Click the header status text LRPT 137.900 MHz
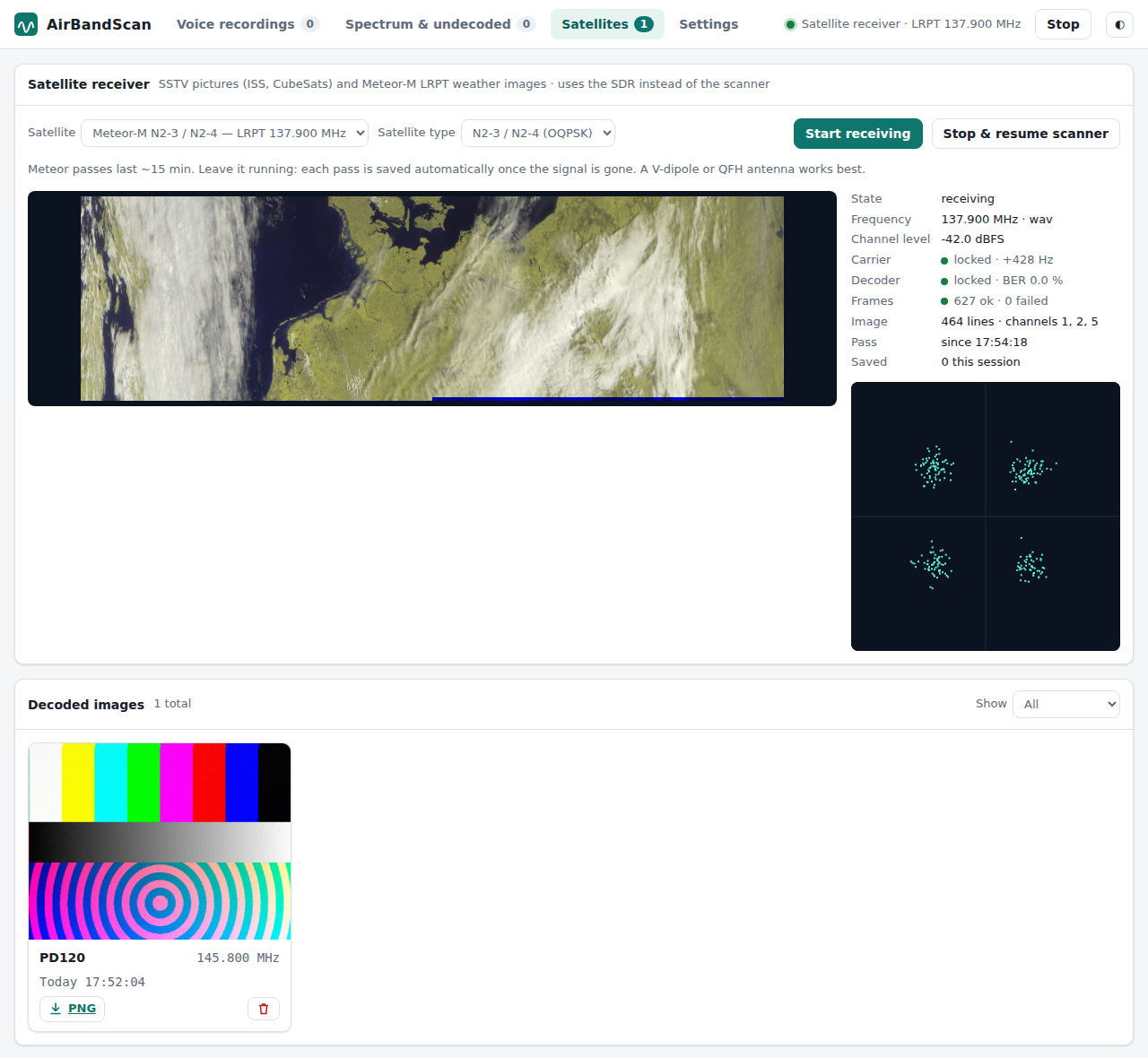 911,24
